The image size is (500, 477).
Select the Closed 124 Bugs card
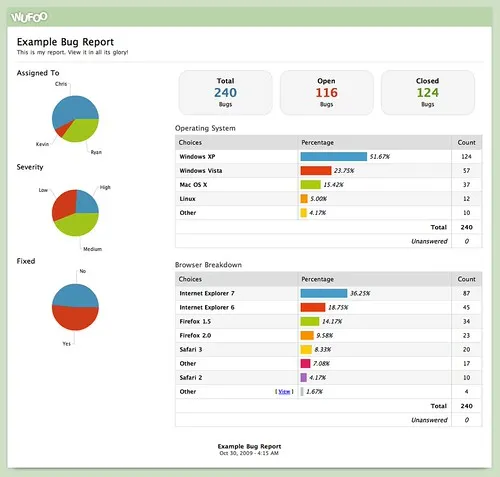click(x=428, y=92)
